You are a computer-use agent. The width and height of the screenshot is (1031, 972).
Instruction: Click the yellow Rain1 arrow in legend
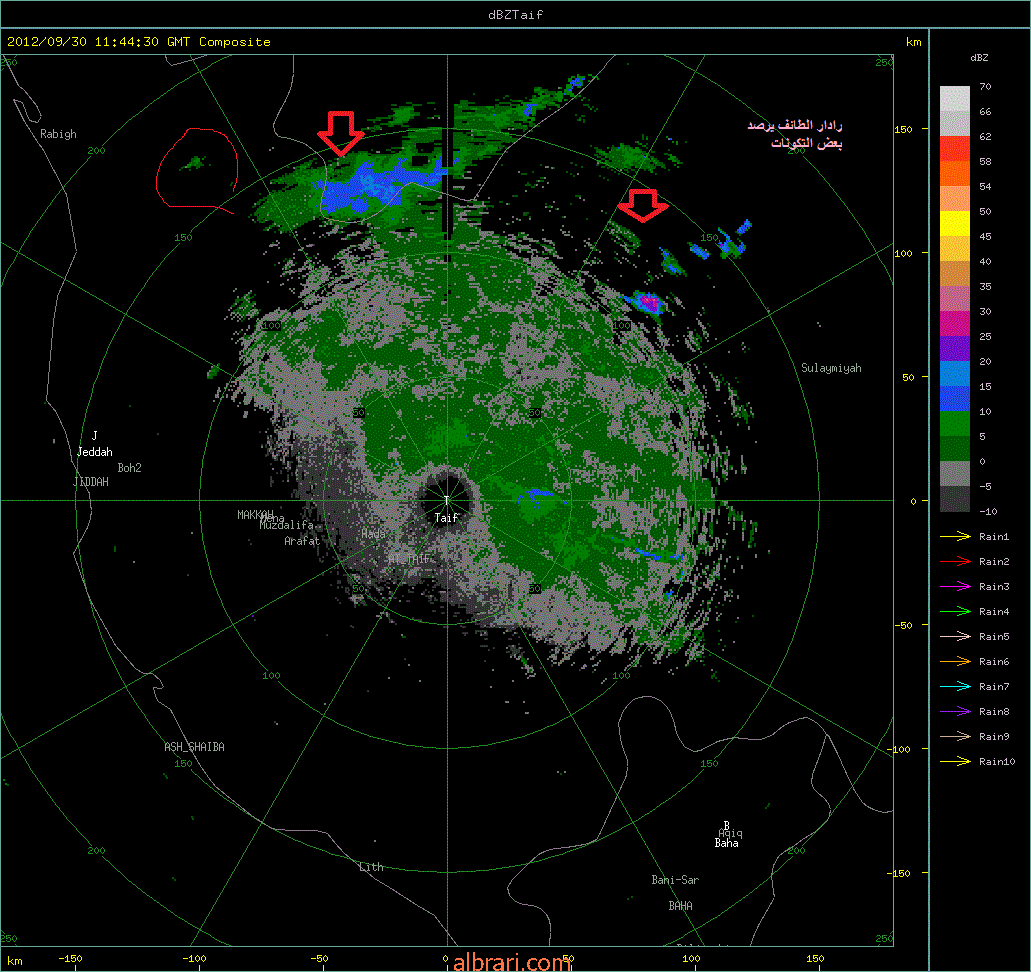955,537
